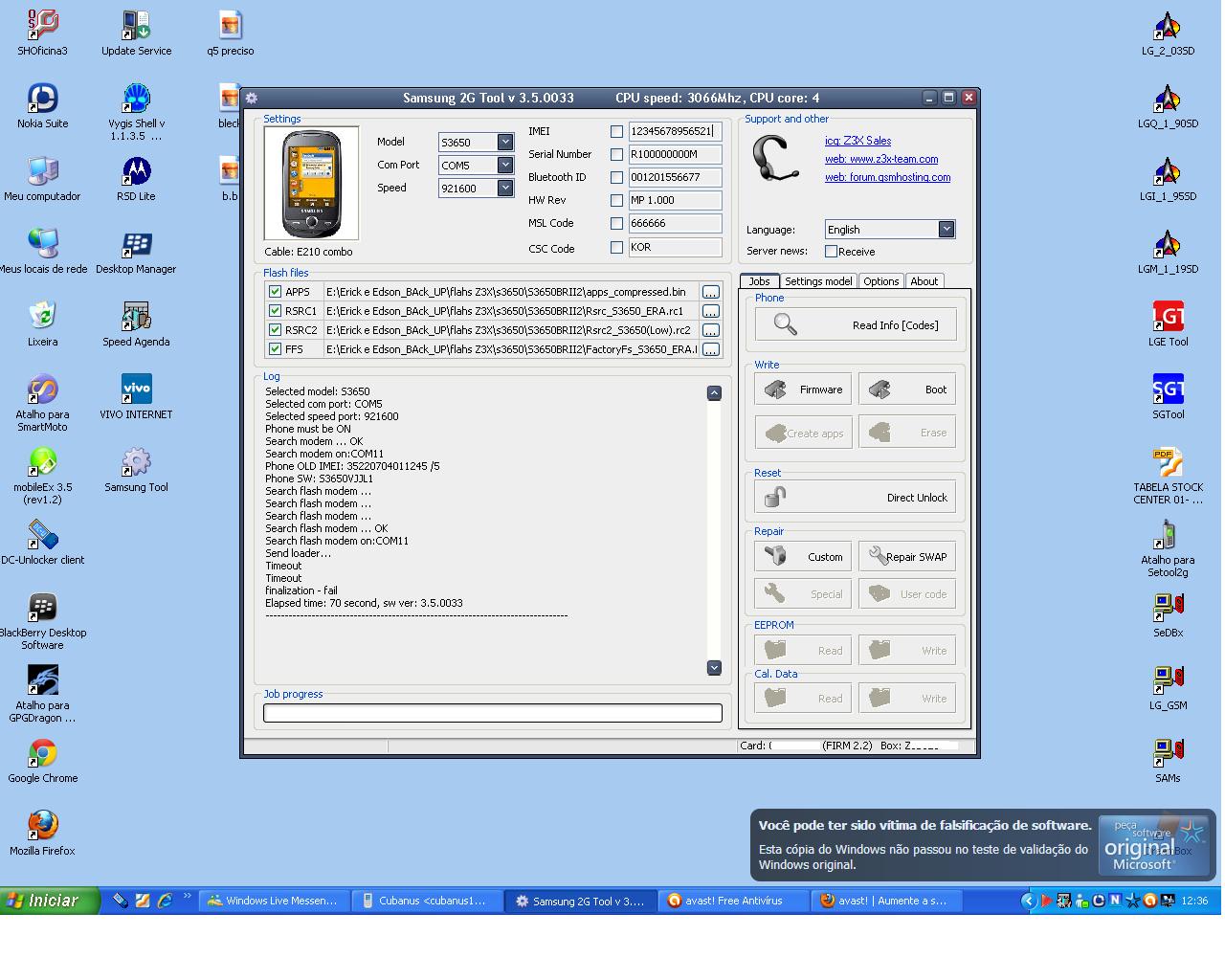Browse for the RSRC2 flash file
Screen dimensions: 1225x980
[x=710, y=330]
